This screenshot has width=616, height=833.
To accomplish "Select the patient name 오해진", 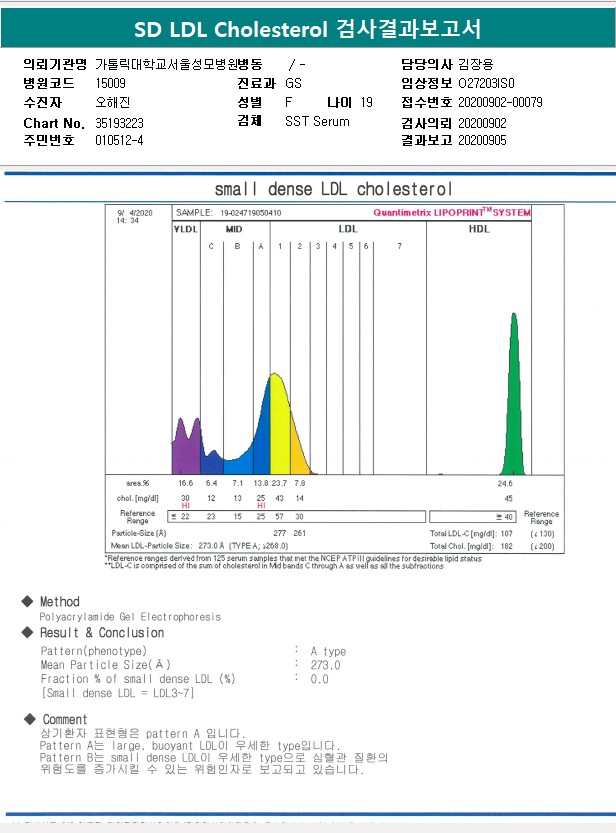I will (x=113, y=102).
